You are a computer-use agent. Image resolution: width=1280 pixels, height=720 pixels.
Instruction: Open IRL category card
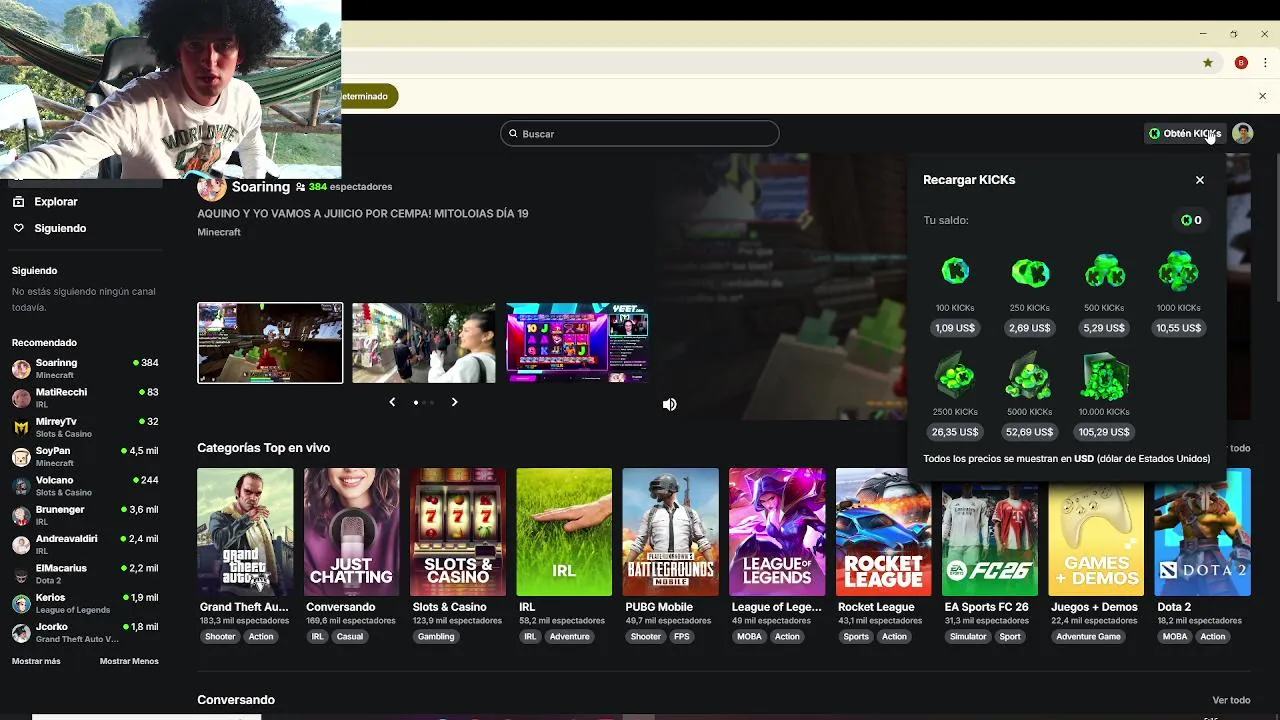[564, 532]
